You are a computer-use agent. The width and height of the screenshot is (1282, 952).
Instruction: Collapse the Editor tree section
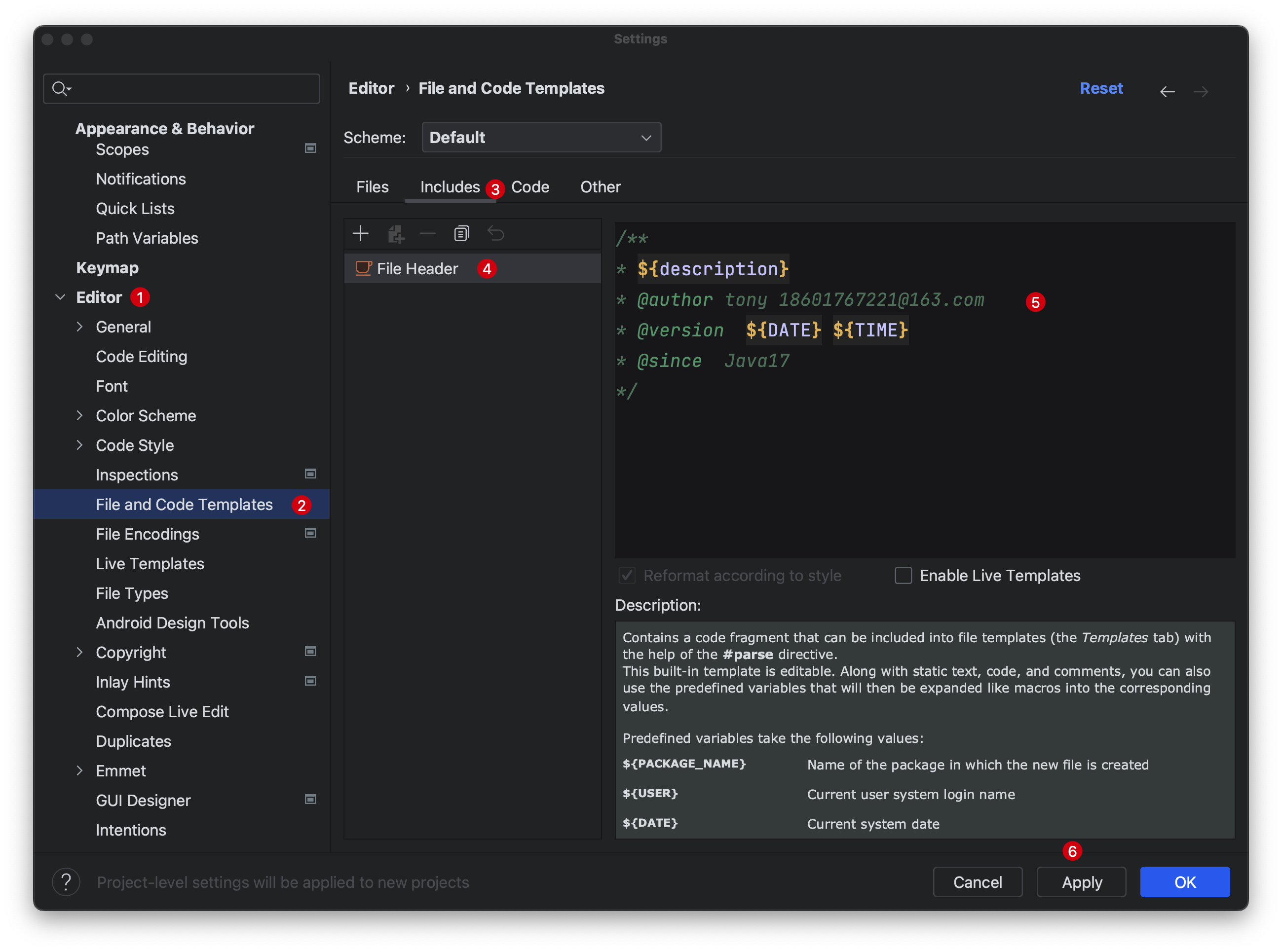tap(60, 297)
